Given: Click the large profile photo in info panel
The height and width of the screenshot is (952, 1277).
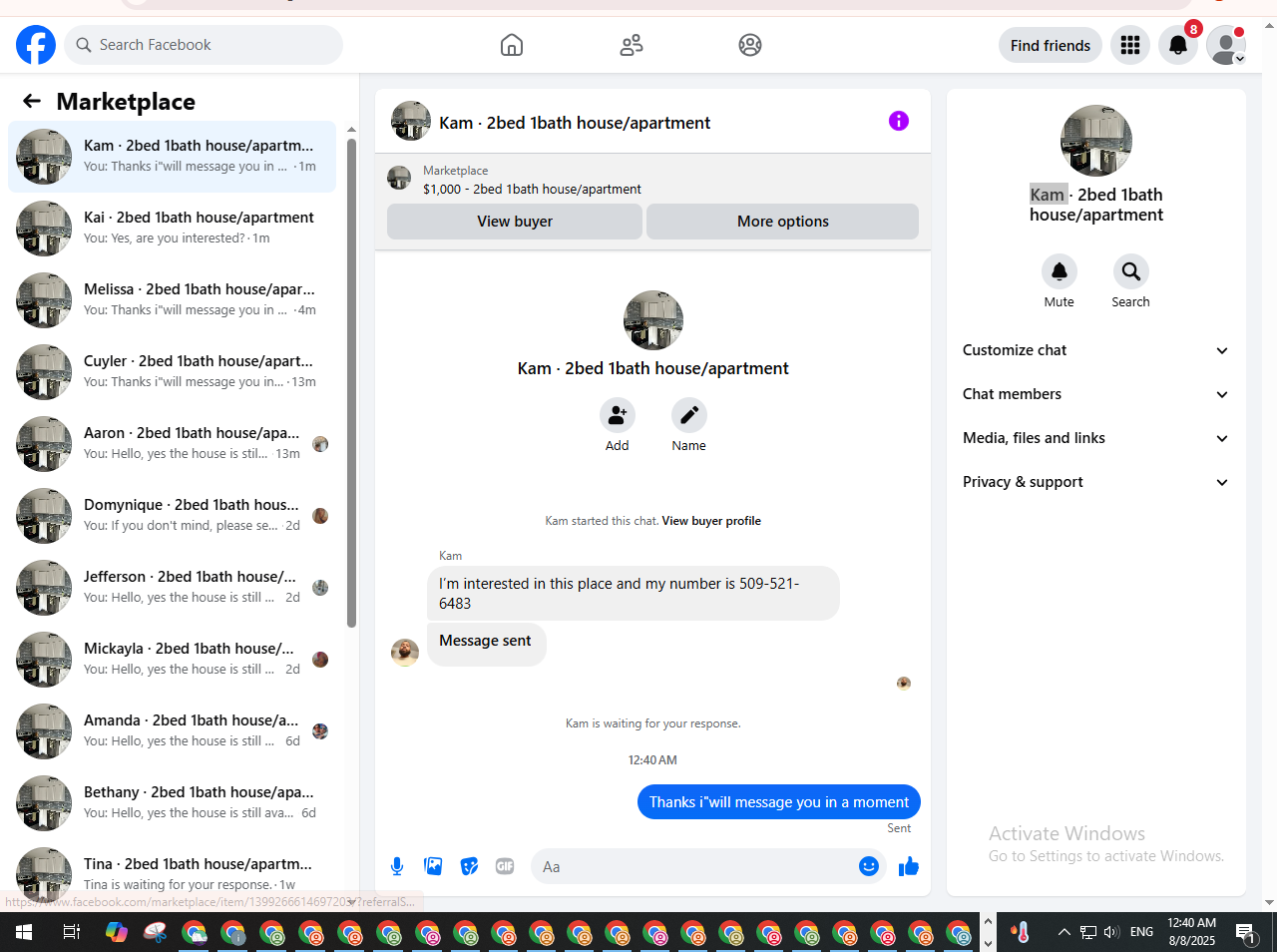Looking at the screenshot, I should click(1096, 141).
